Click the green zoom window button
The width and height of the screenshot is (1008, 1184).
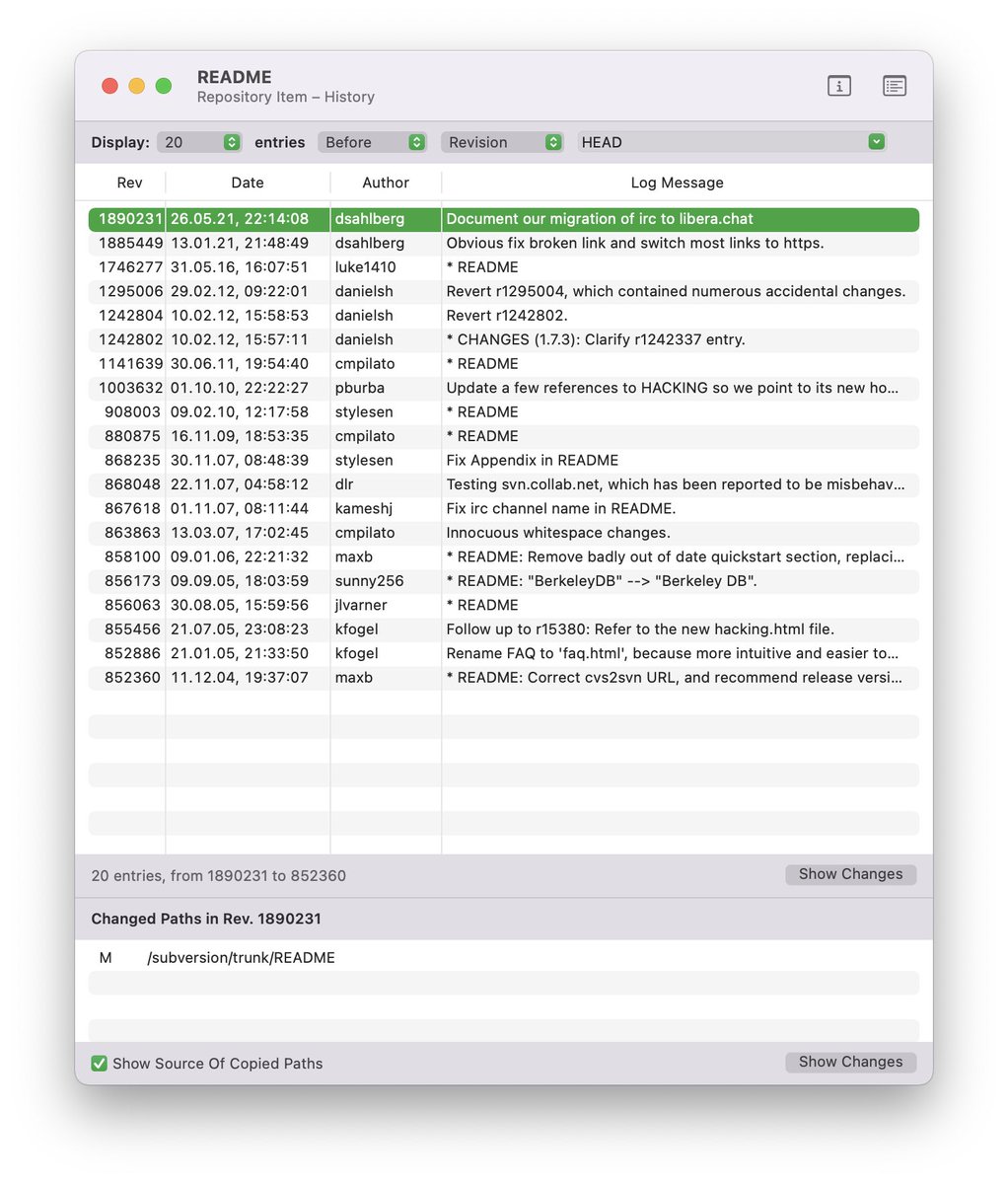click(x=164, y=86)
